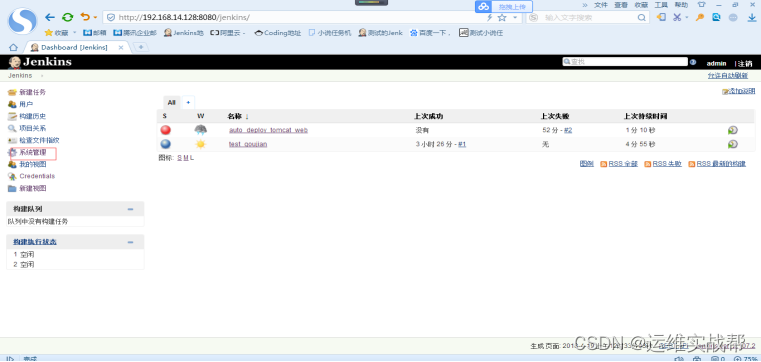Open address bar dropdown arrow
Viewport: 761px width, 362px height.
coord(515,17)
